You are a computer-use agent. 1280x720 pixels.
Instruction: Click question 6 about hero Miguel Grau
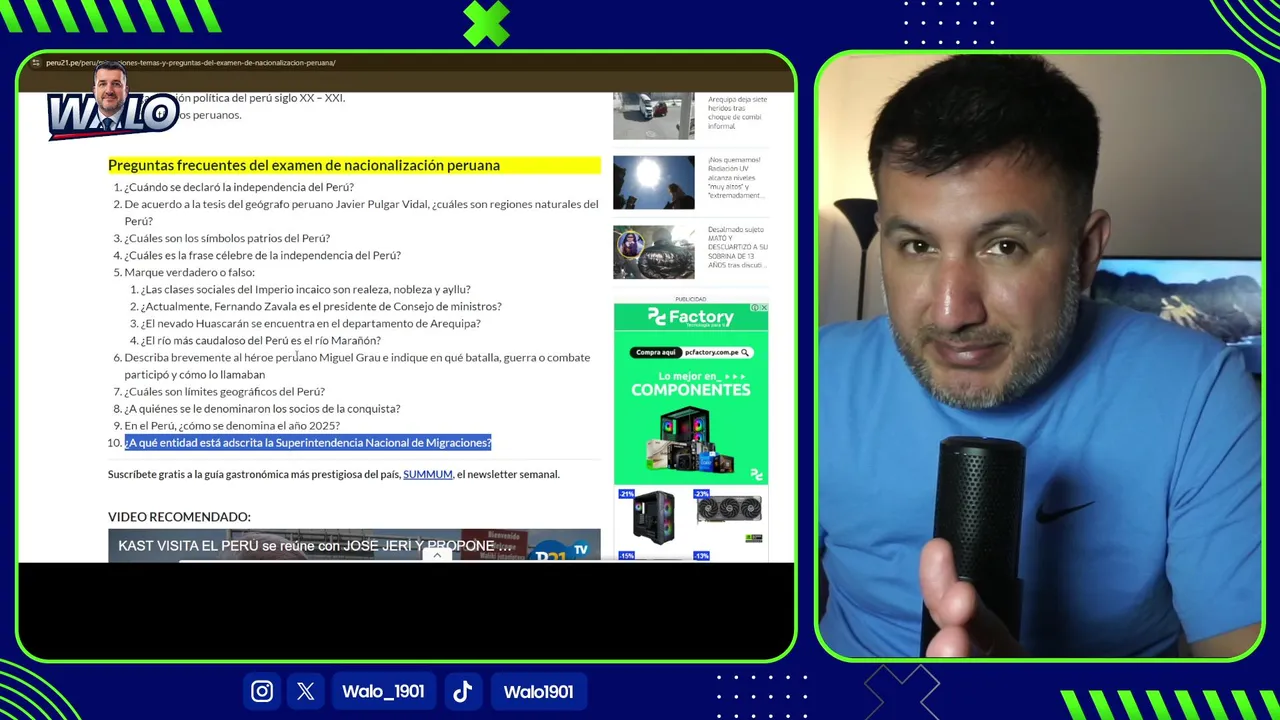tap(357, 365)
